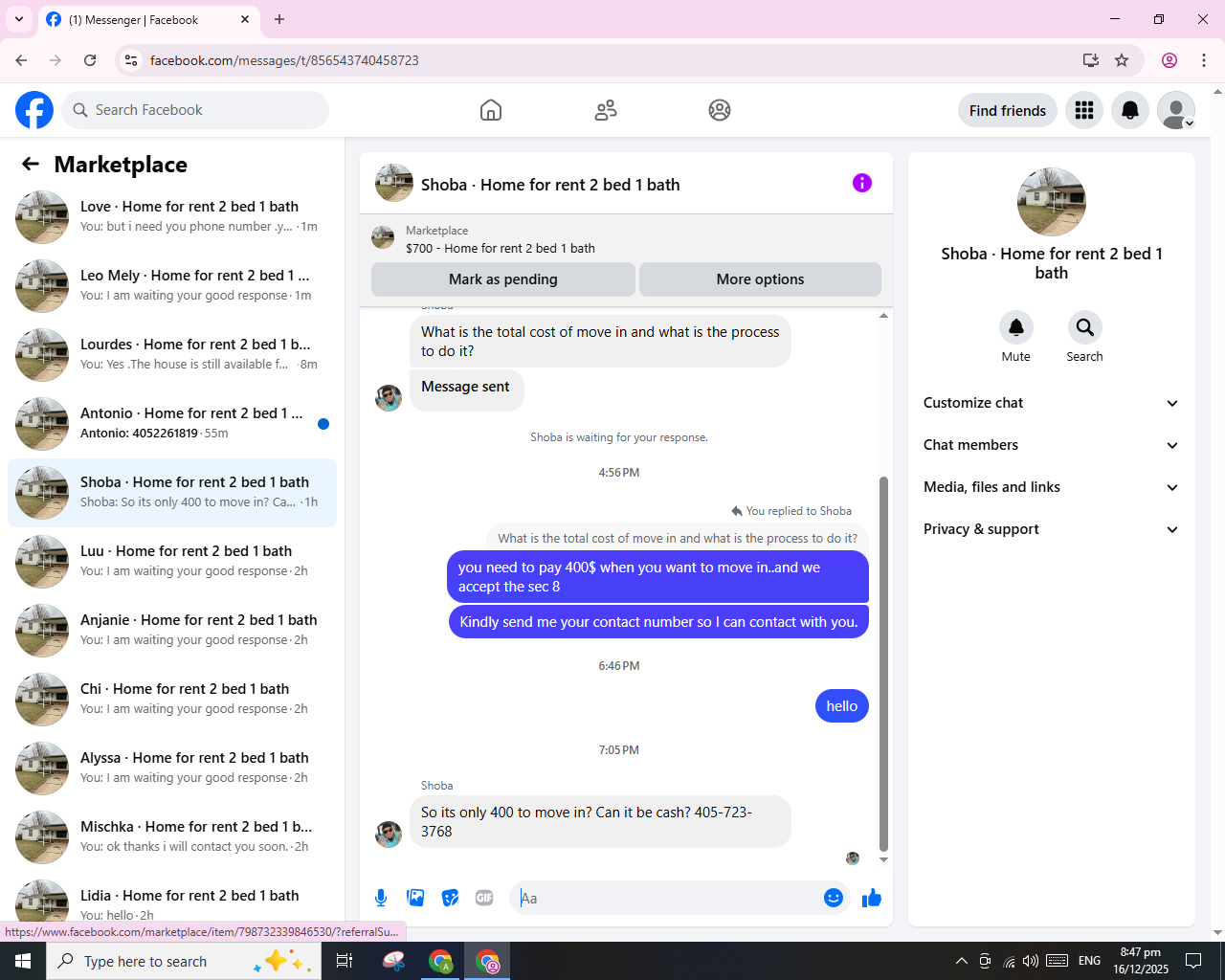Open the $700 Home for rent listing link
The width and height of the screenshot is (1225, 980).
pyautogui.click(x=626, y=238)
